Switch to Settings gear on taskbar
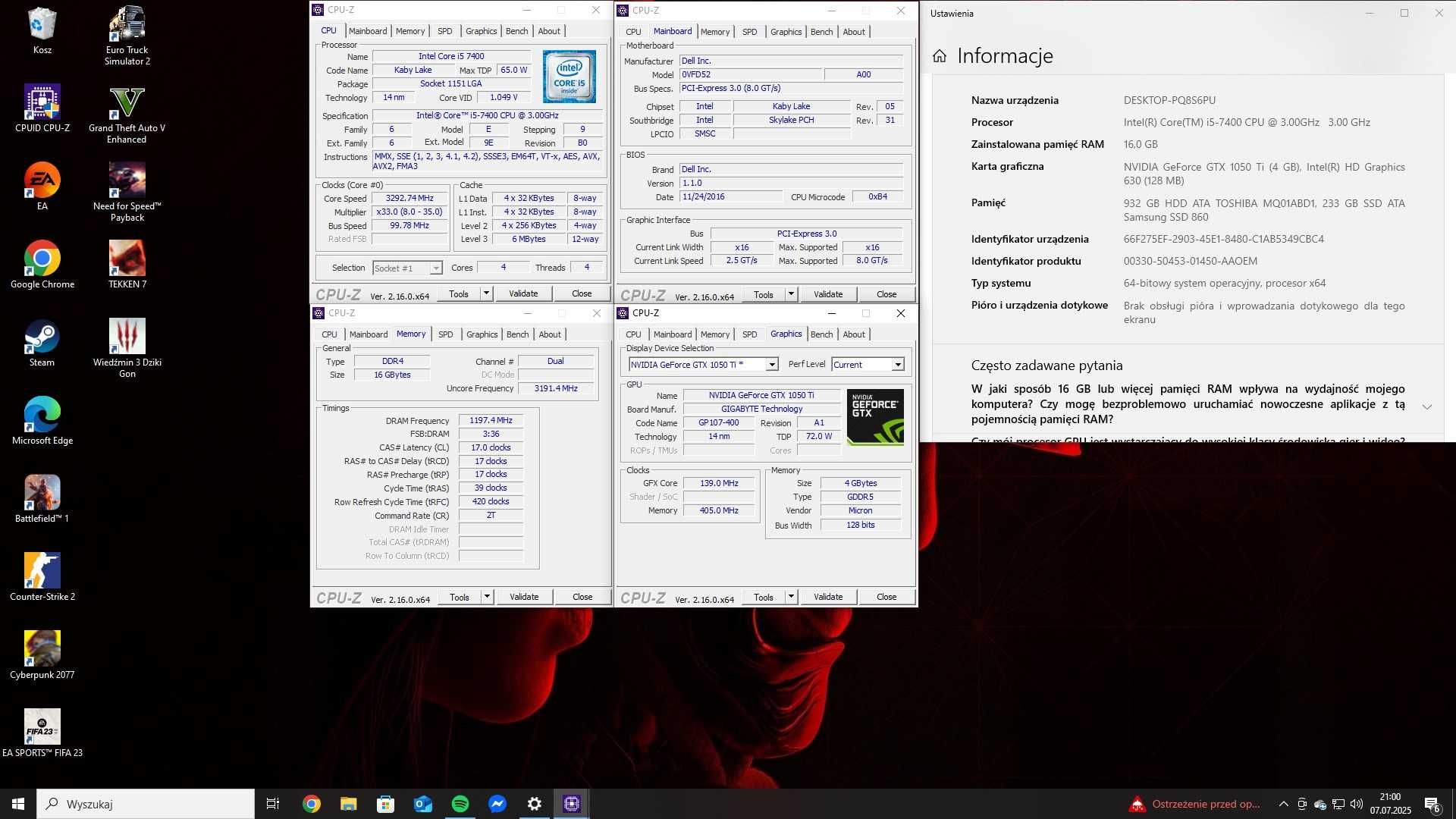The width and height of the screenshot is (1456, 819). (535, 804)
